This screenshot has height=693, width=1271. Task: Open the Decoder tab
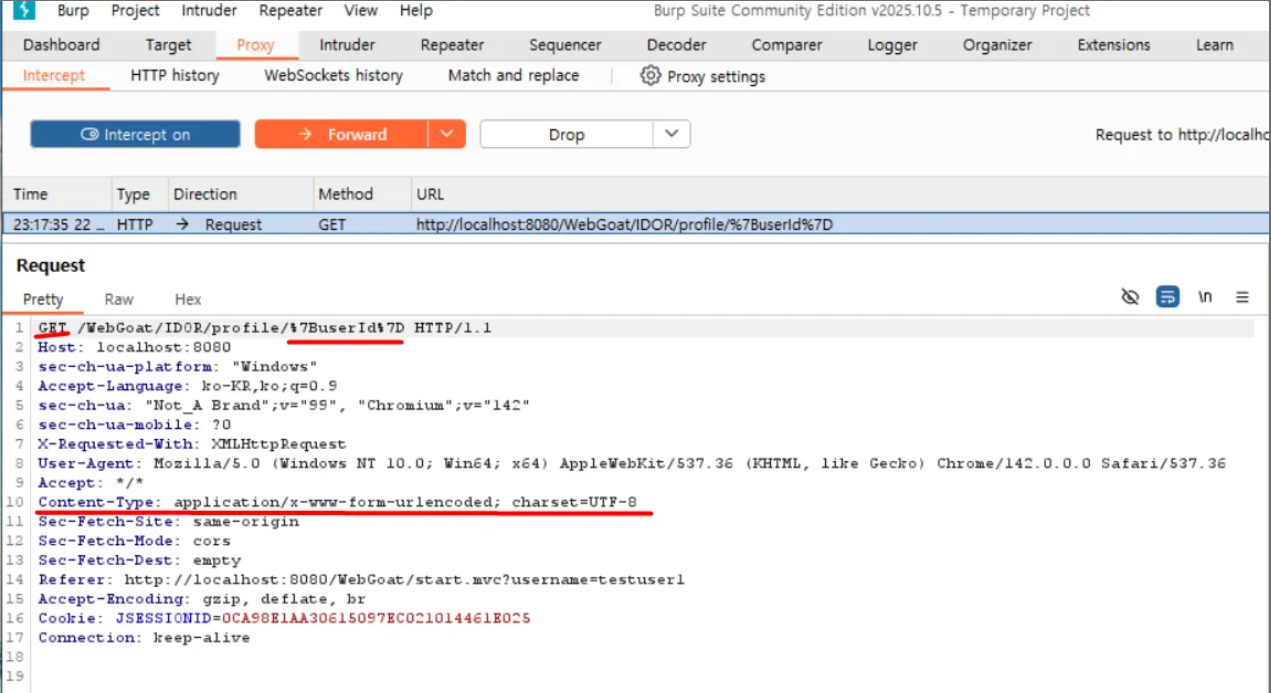click(676, 45)
